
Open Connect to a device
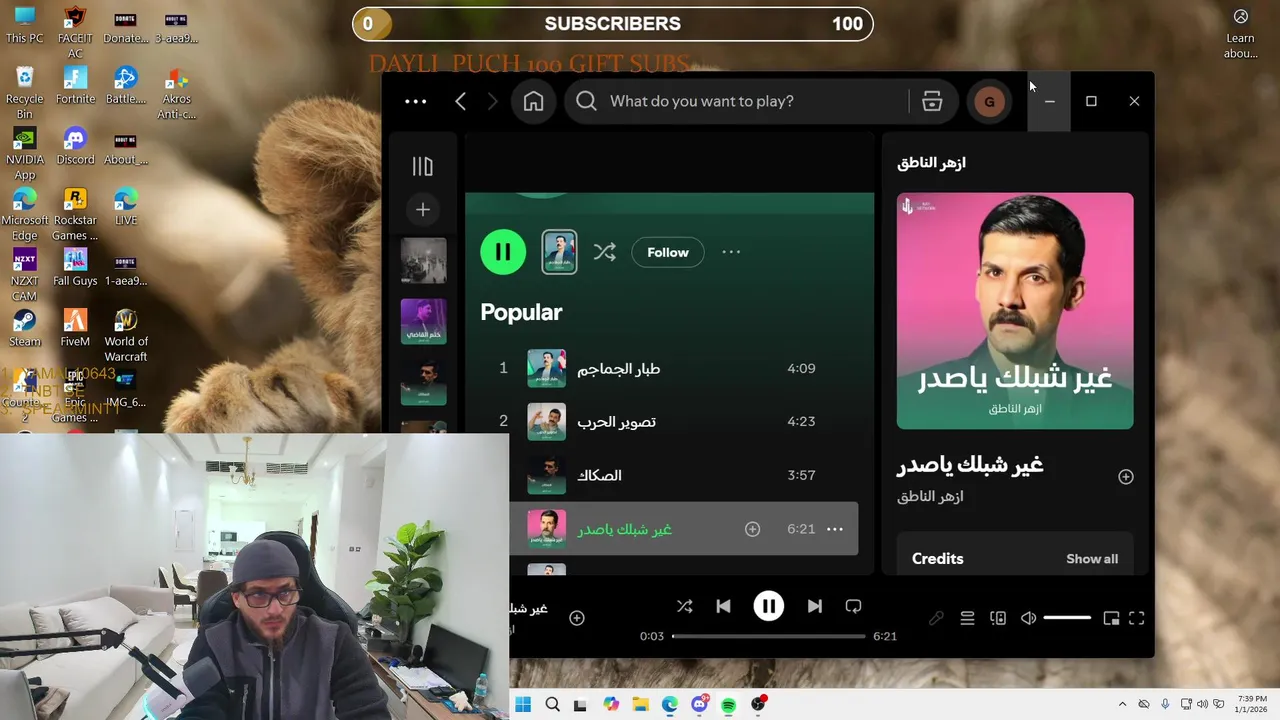pyautogui.click(x=998, y=618)
